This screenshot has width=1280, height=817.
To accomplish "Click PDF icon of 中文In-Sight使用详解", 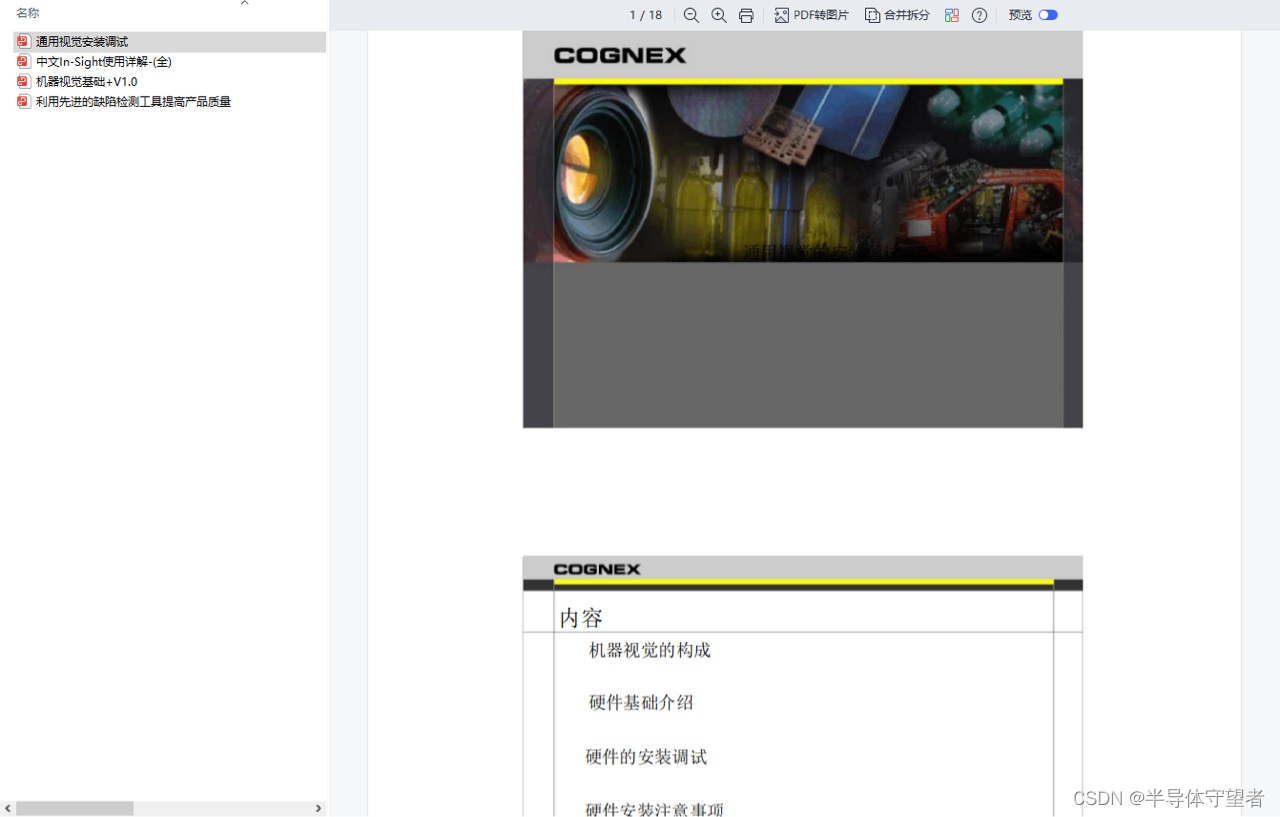I will tap(23, 62).
